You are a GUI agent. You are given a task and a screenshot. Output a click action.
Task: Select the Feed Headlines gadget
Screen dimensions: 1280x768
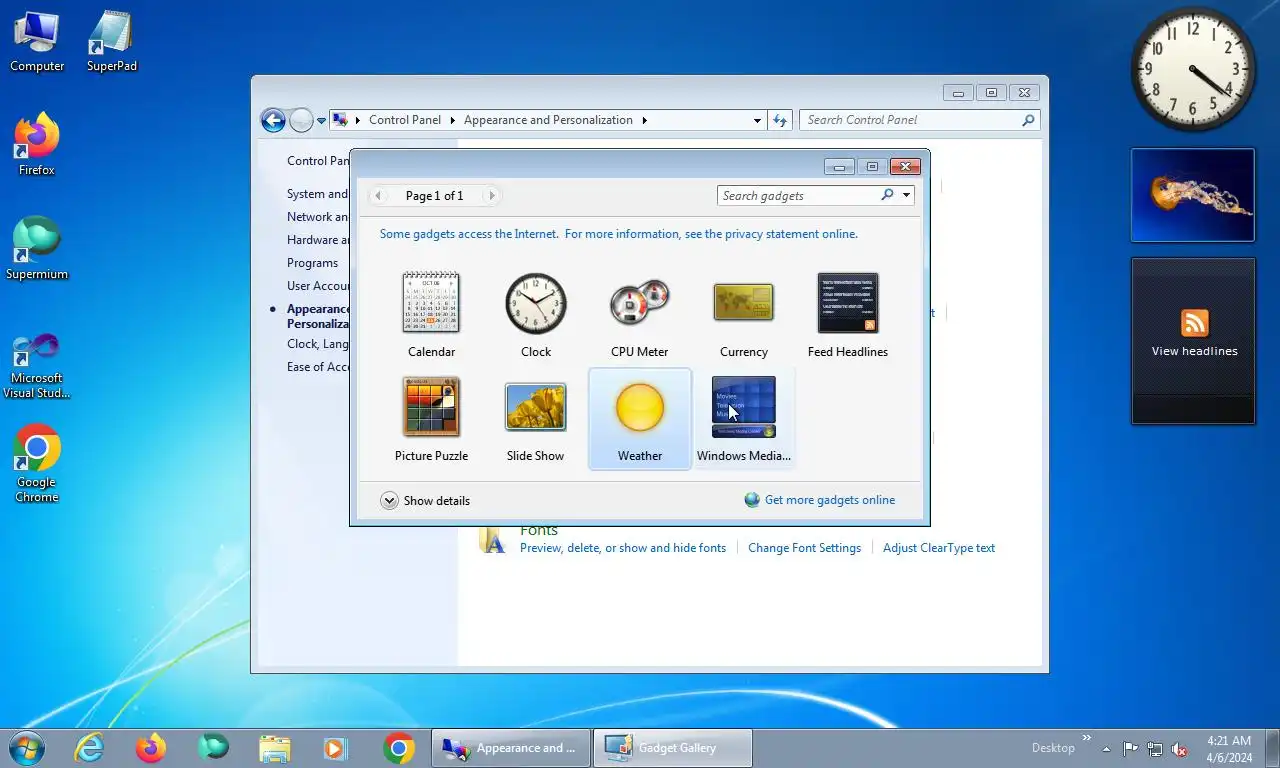point(847,314)
